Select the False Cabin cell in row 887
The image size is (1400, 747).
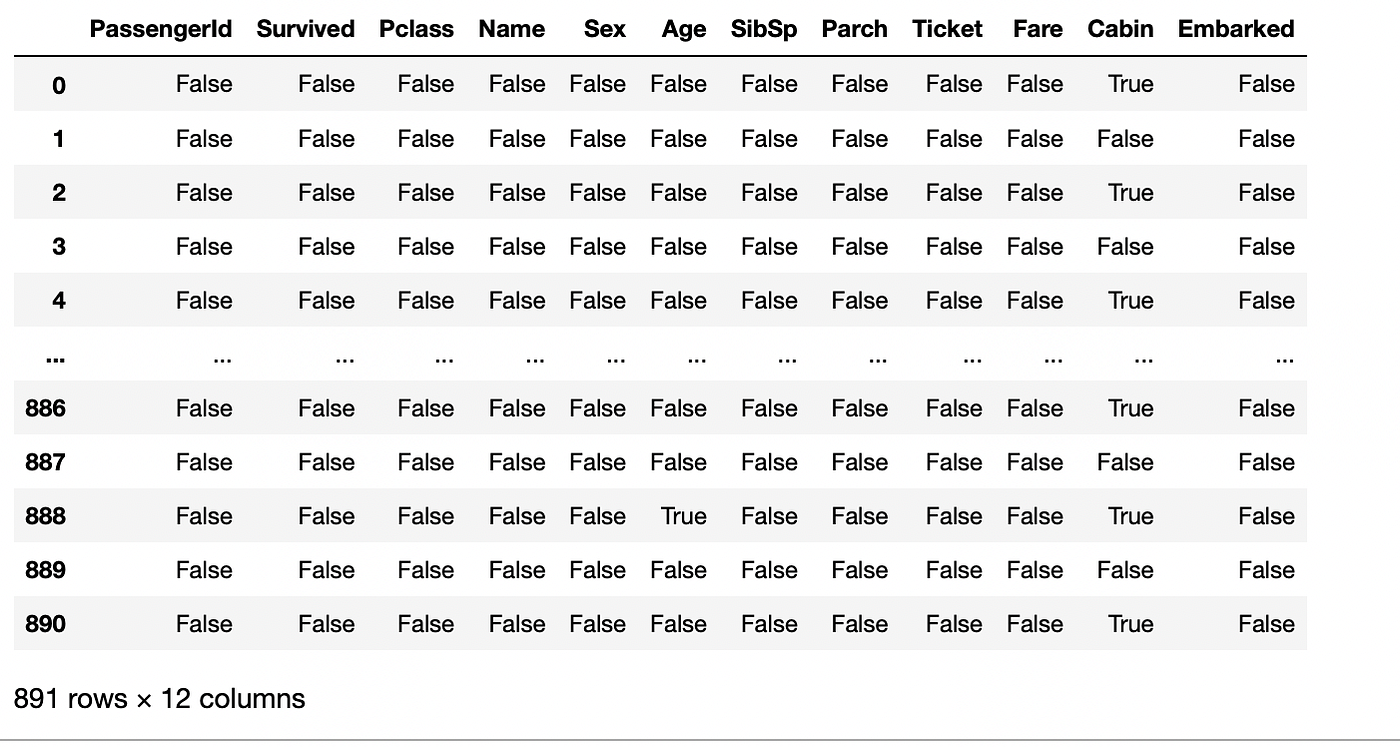[x=1125, y=462]
